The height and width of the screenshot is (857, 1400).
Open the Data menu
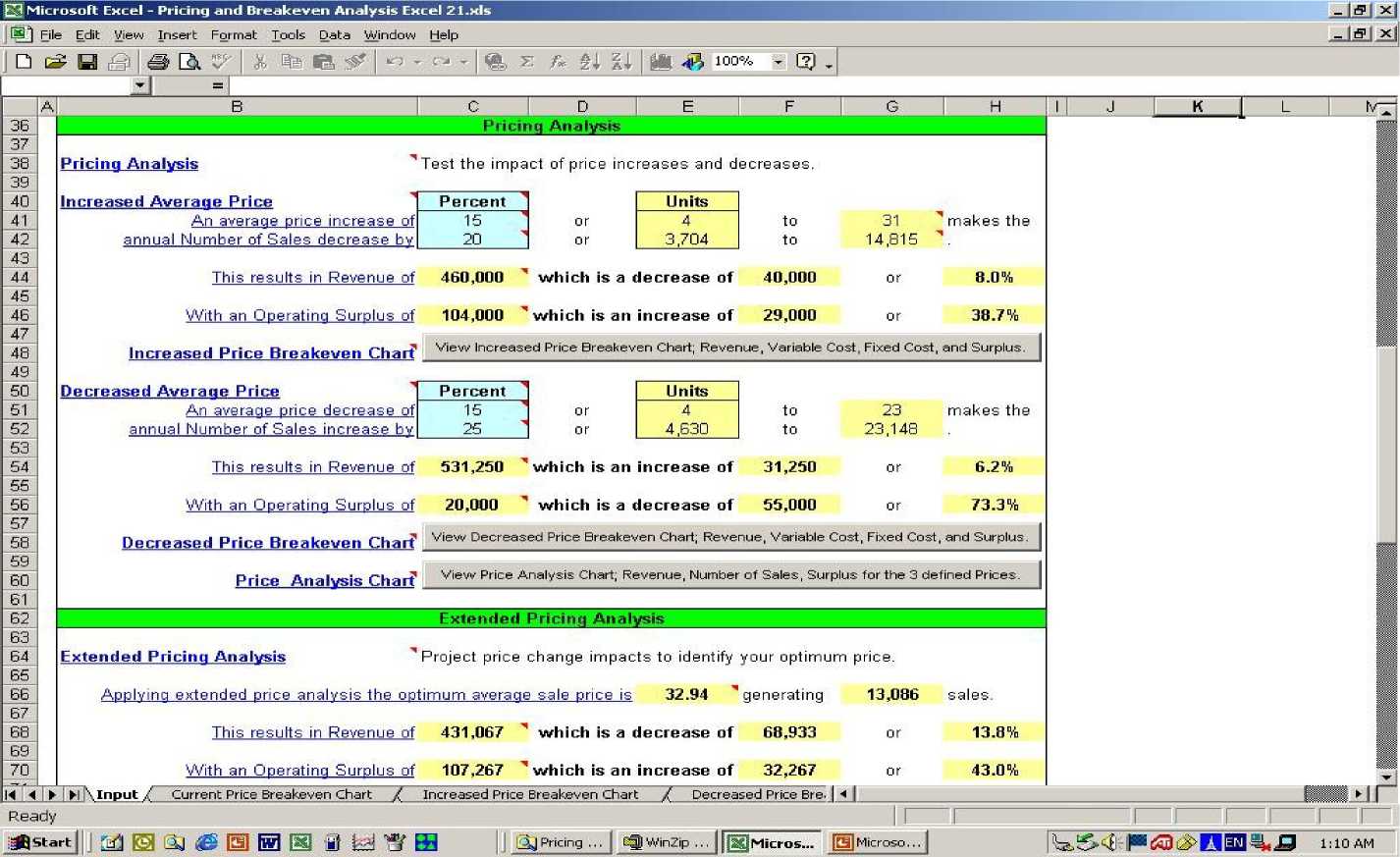click(335, 34)
